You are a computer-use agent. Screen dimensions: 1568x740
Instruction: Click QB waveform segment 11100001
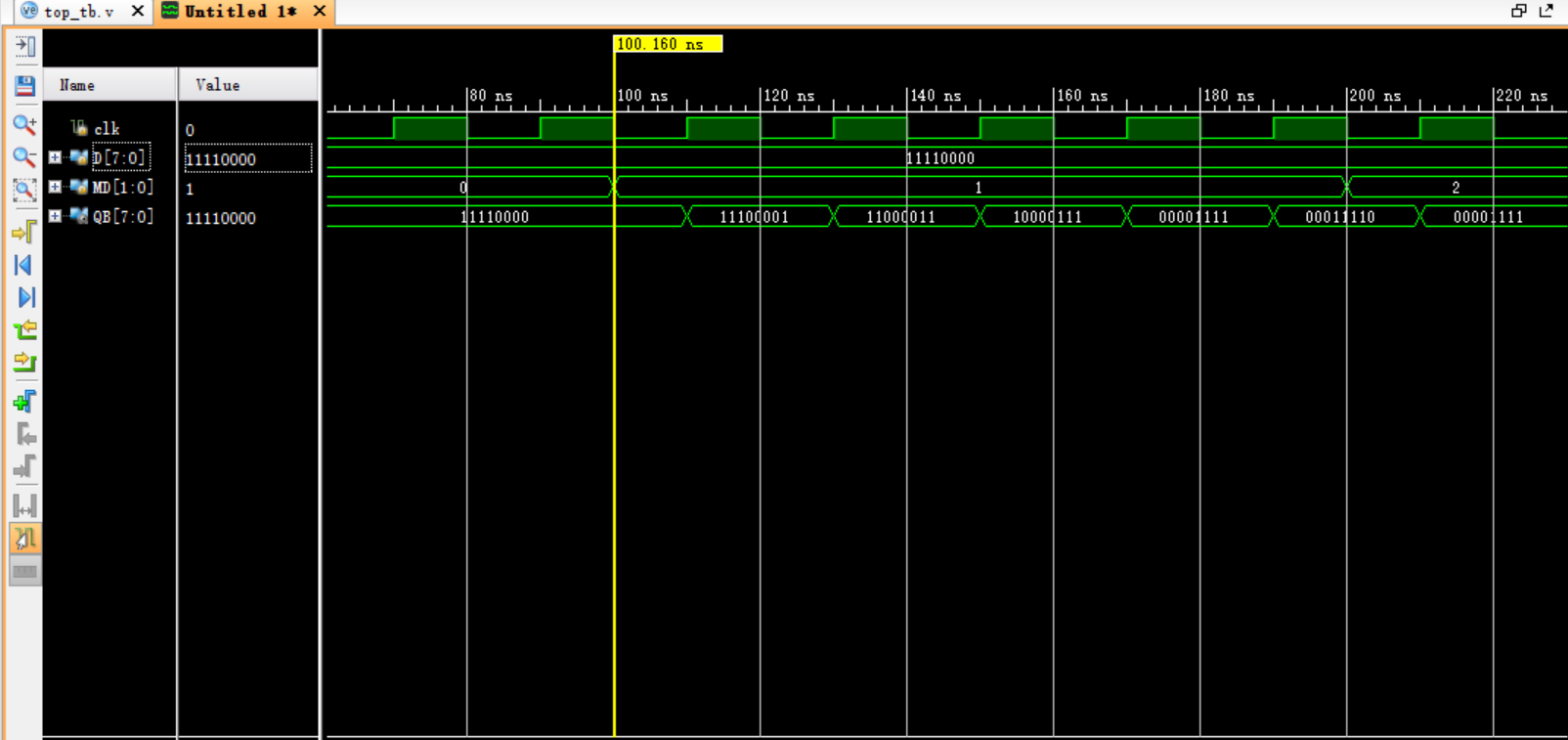761,216
